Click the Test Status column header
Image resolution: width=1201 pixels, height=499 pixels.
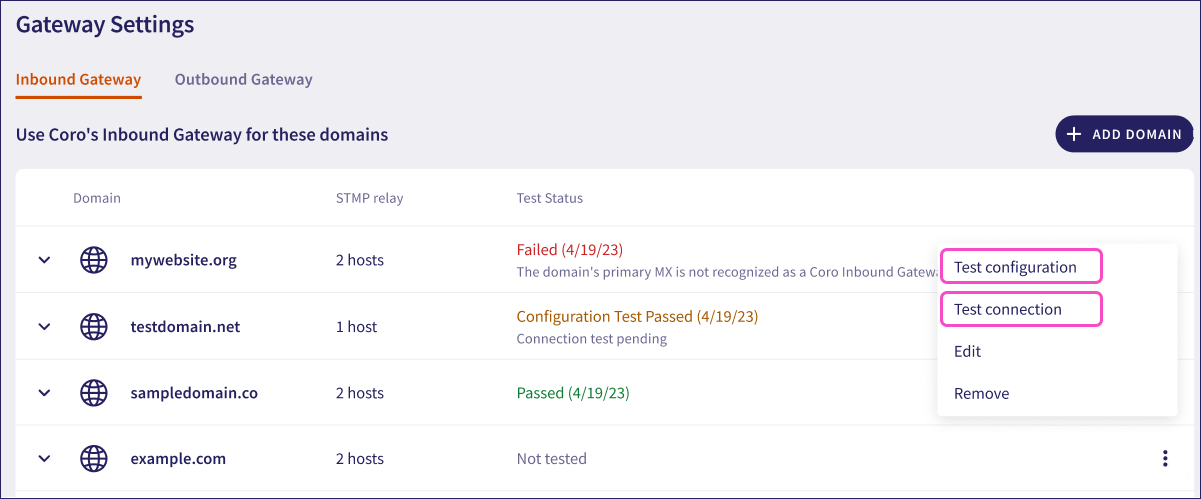click(549, 198)
